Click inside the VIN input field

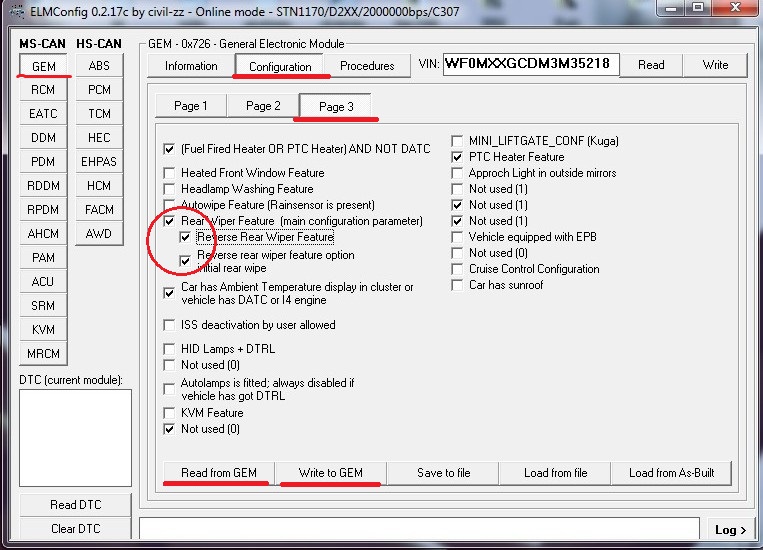click(x=530, y=65)
